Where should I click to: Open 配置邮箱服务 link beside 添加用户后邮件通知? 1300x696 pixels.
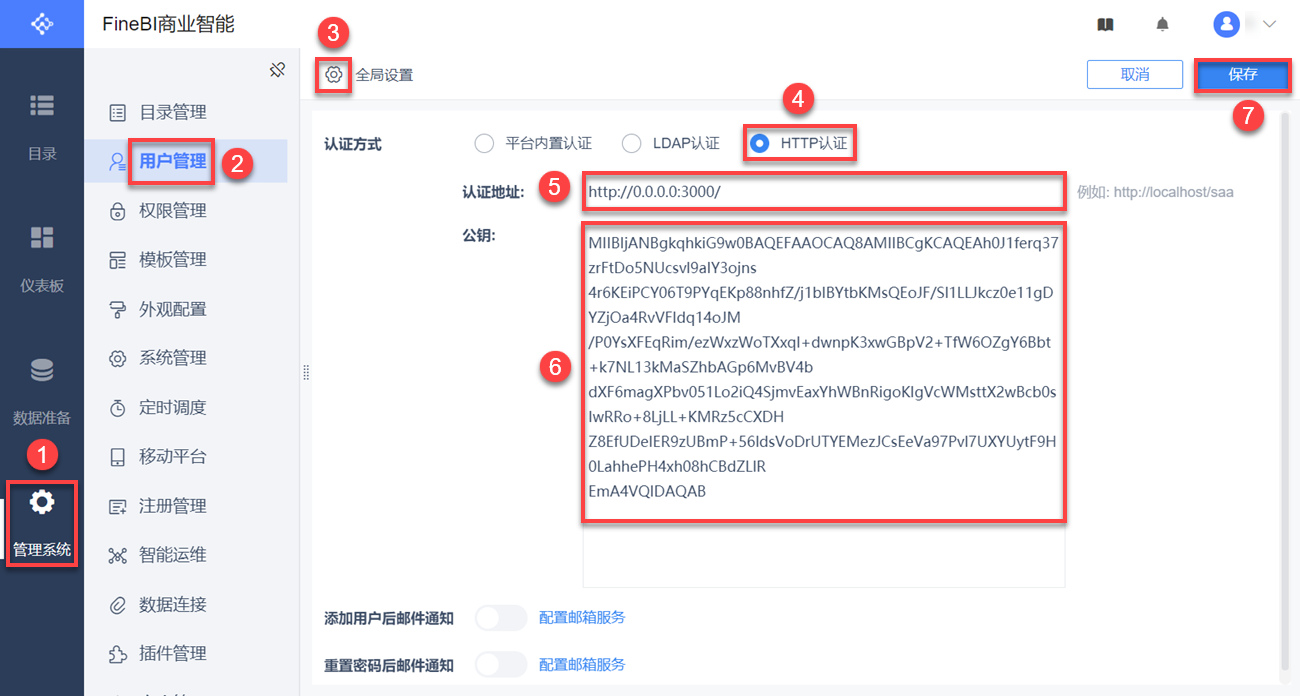pyautogui.click(x=582, y=618)
